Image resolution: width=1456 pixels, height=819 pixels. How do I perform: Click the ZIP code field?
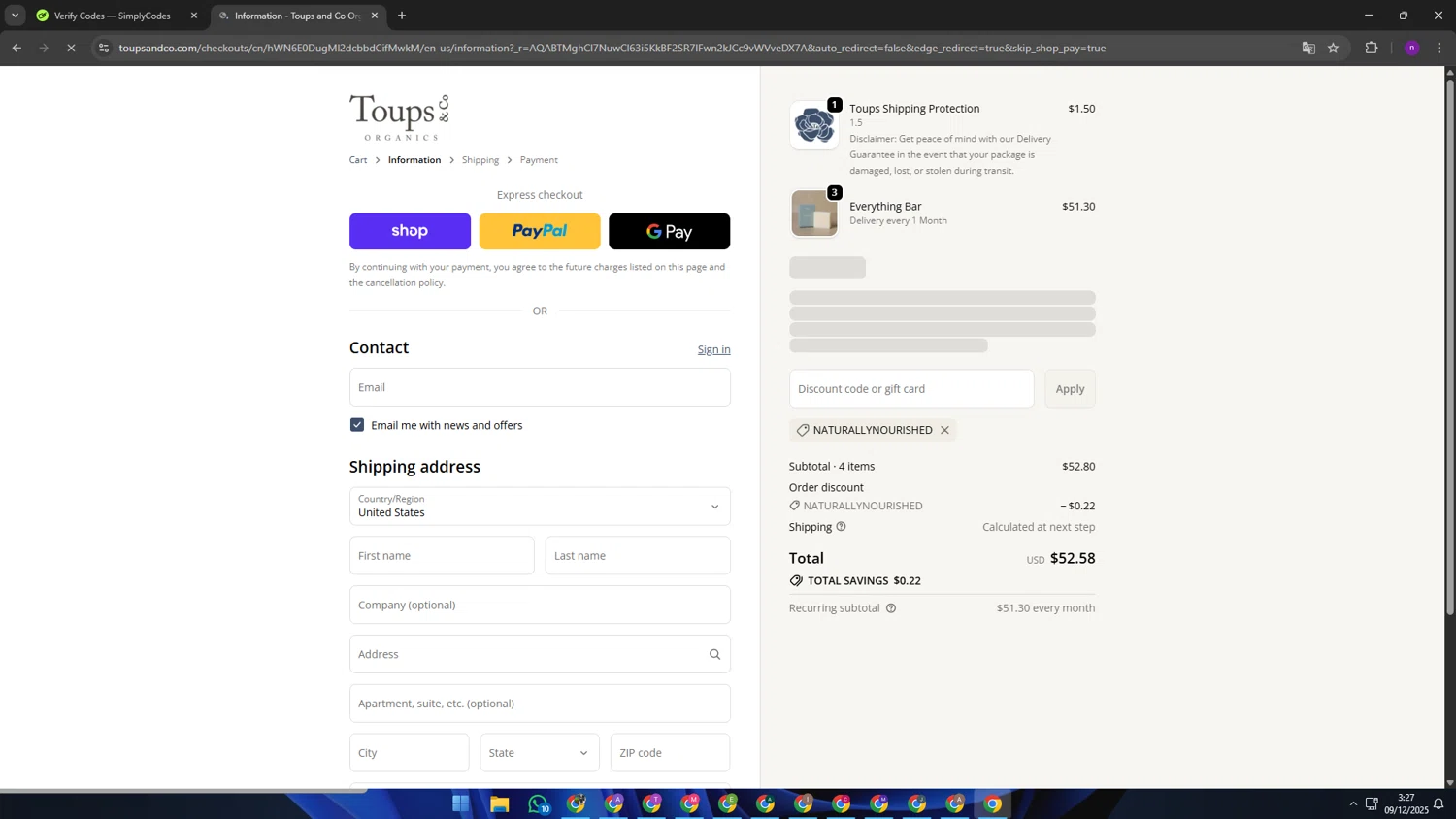coord(670,753)
